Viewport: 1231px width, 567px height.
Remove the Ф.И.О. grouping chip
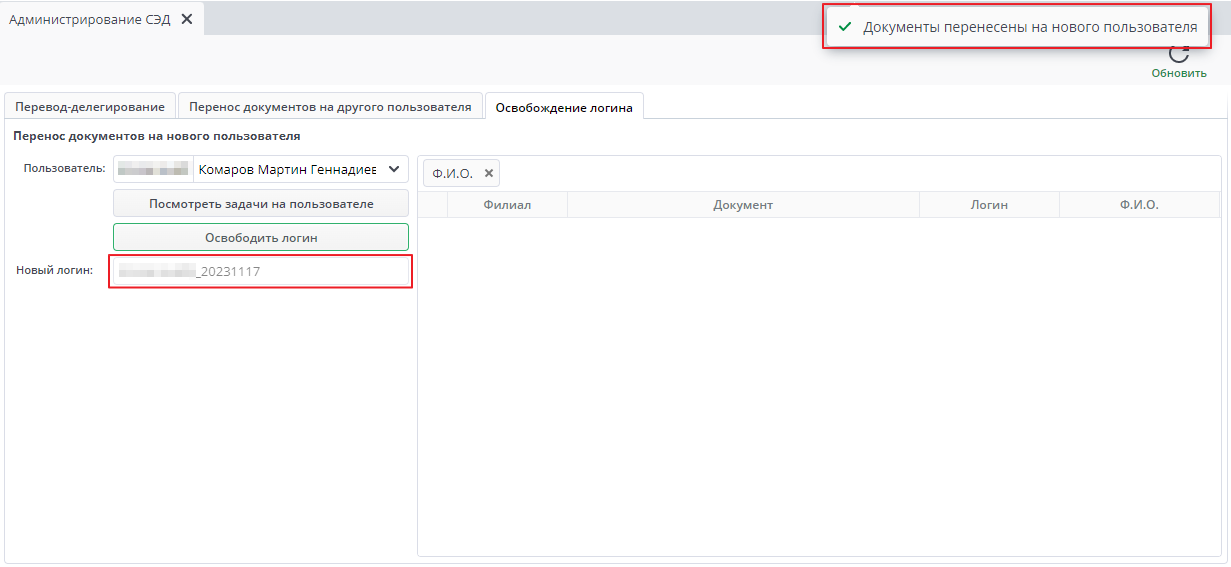tap(489, 173)
